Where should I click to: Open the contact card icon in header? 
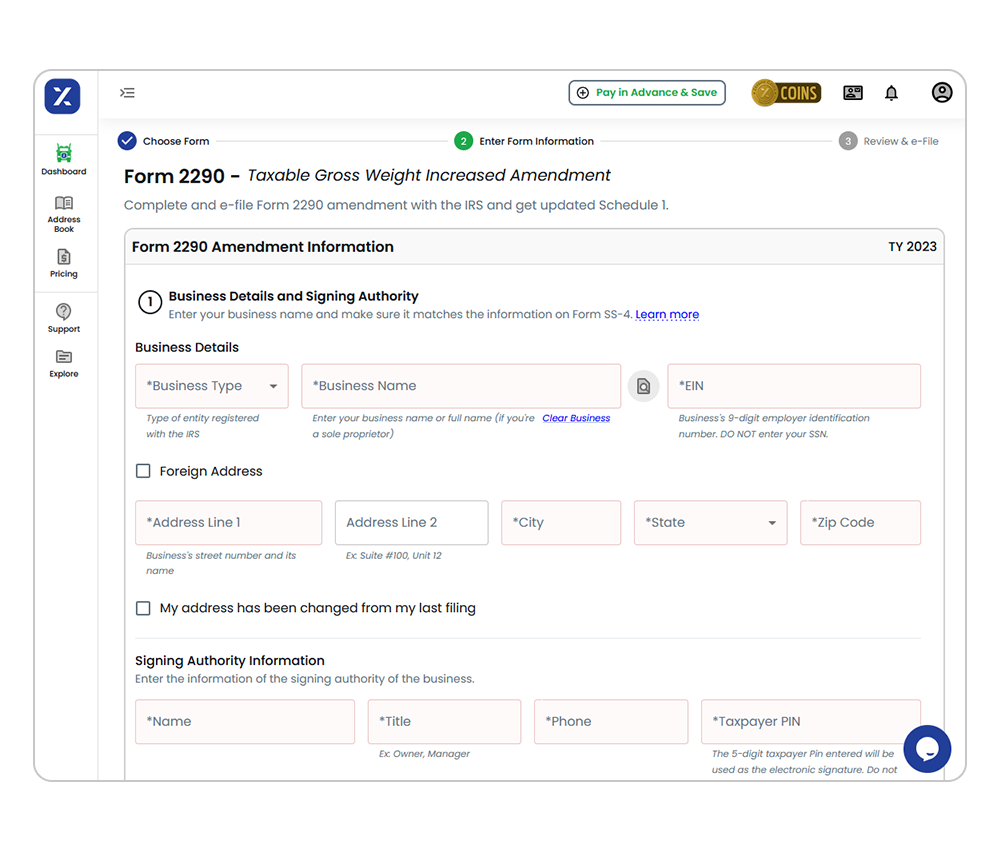point(853,93)
